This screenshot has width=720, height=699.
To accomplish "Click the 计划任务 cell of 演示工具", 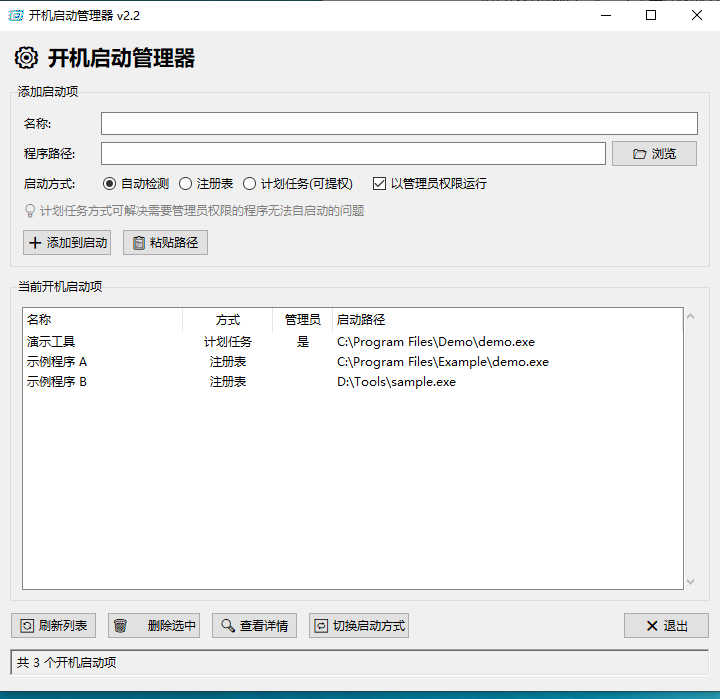I will tap(228, 342).
